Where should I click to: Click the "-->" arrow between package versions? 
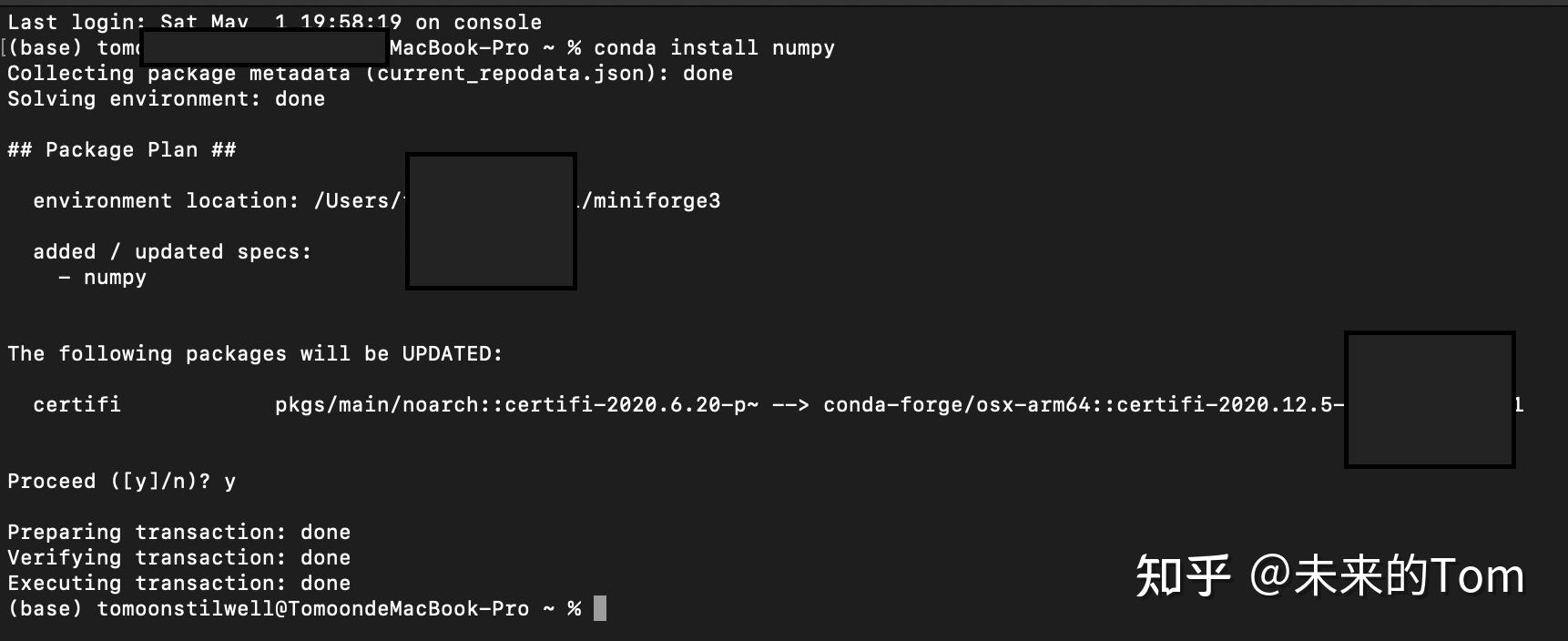pos(790,404)
